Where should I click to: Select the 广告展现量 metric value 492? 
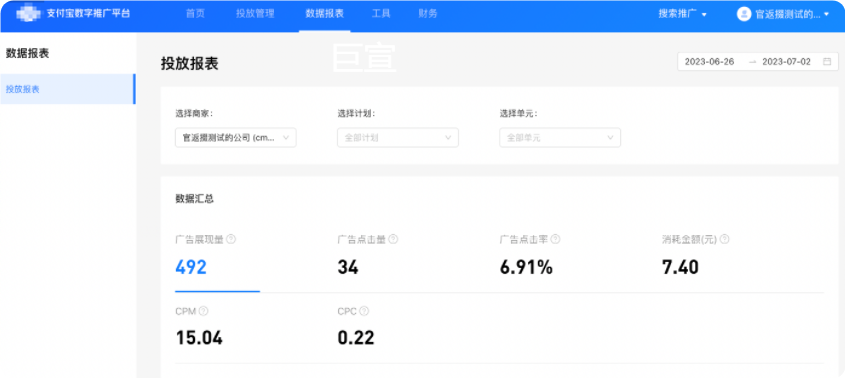pos(191,267)
